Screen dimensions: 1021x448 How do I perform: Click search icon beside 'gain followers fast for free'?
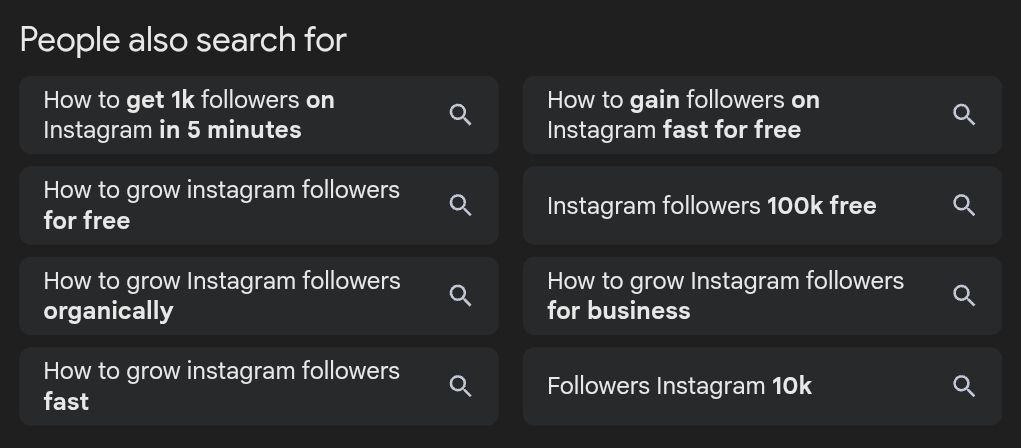(964, 115)
